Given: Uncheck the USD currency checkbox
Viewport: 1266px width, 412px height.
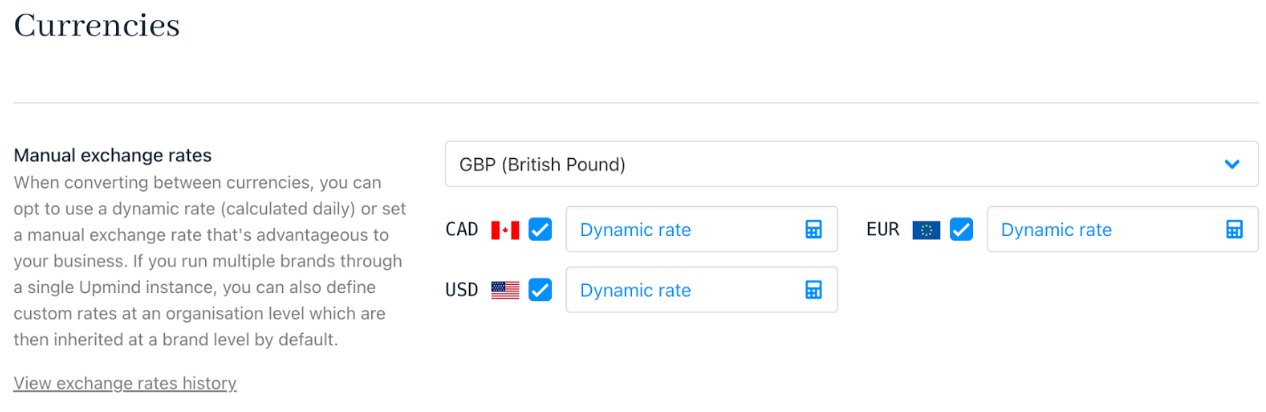Looking at the screenshot, I should (x=540, y=290).
